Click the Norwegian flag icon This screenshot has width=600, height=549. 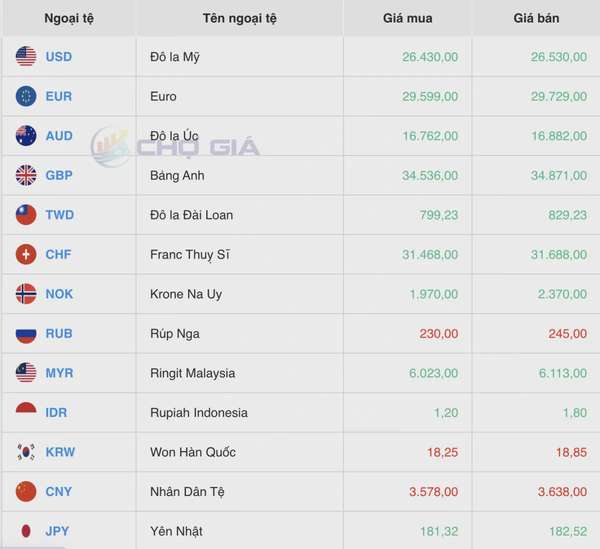pyautogui.click(x=26, y=294)
